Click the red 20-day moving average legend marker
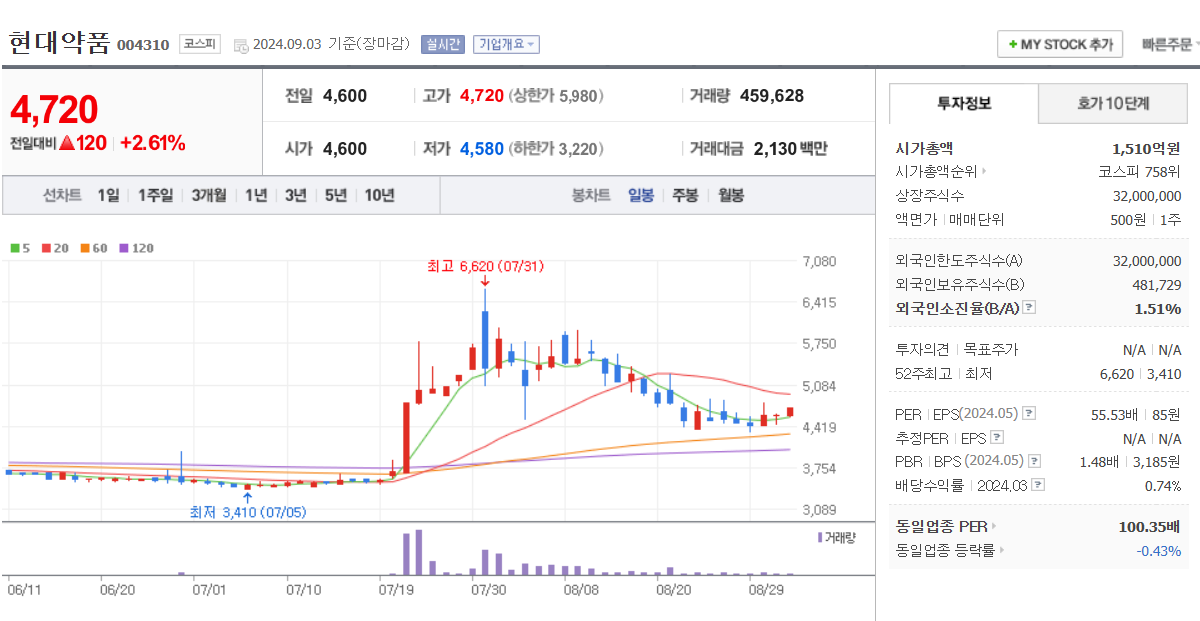Image resolution: width=1200 pixels, height=621 pixels. [46, 248]
